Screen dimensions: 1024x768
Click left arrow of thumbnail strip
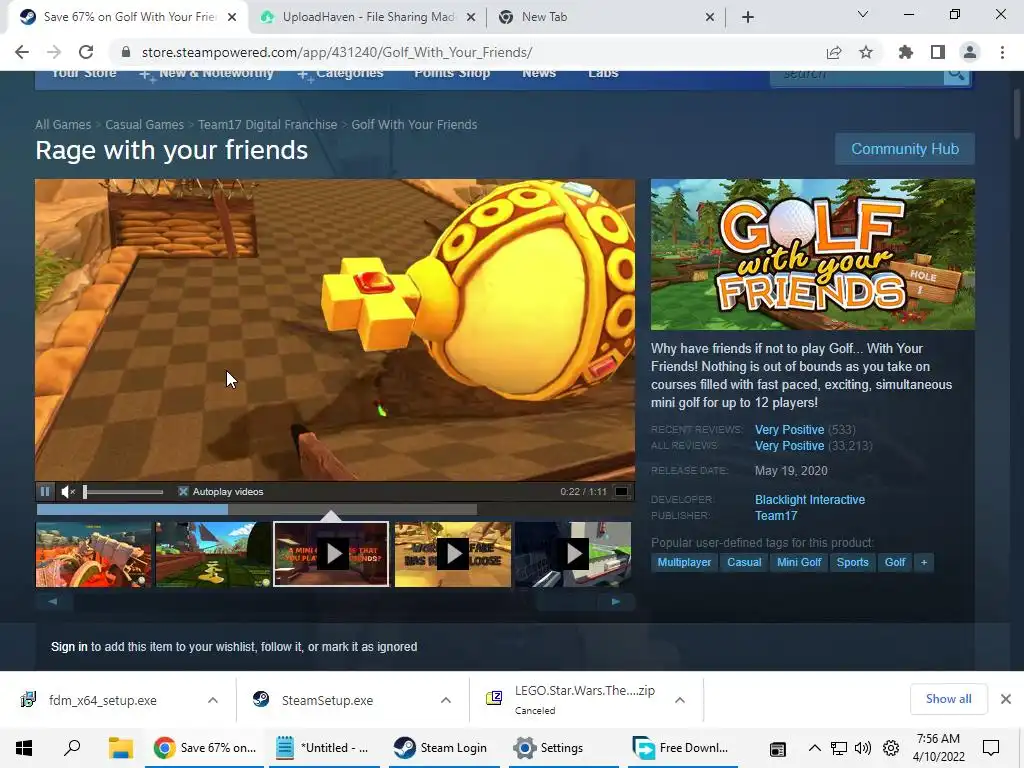point(53,601)
